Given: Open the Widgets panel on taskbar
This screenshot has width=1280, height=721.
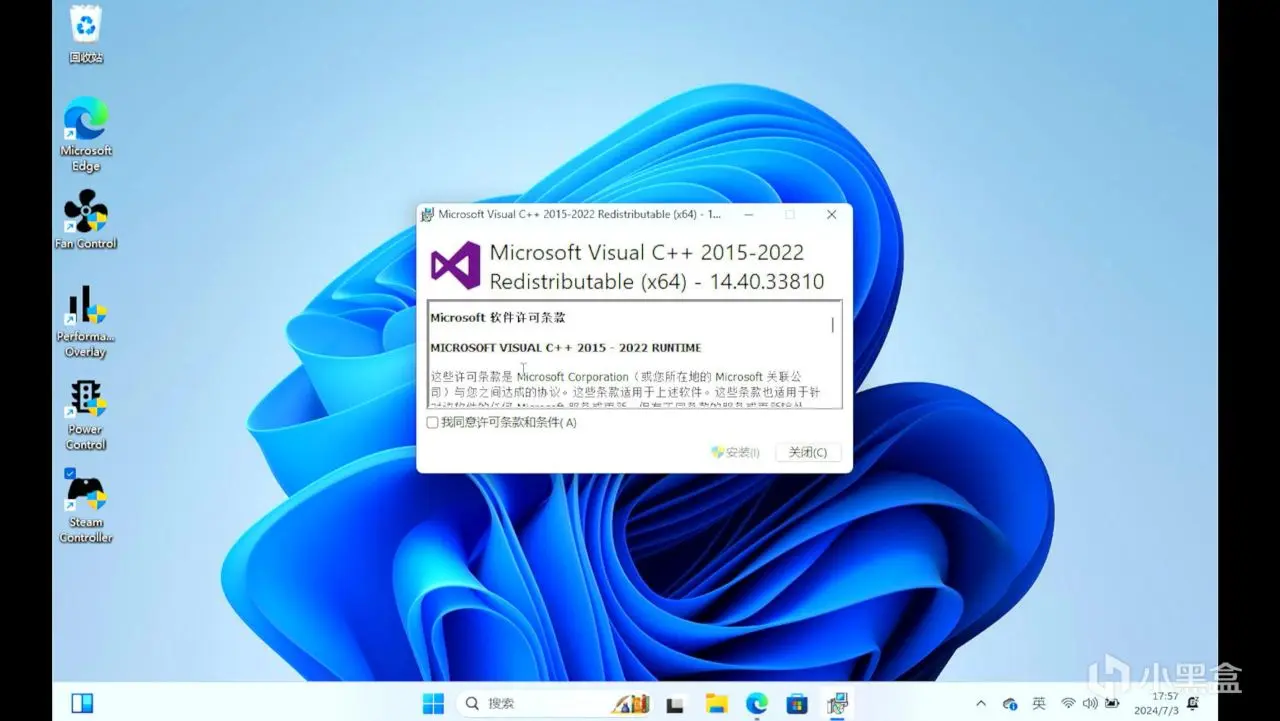Looking at the screenshot, I should [x=82, y=703].
